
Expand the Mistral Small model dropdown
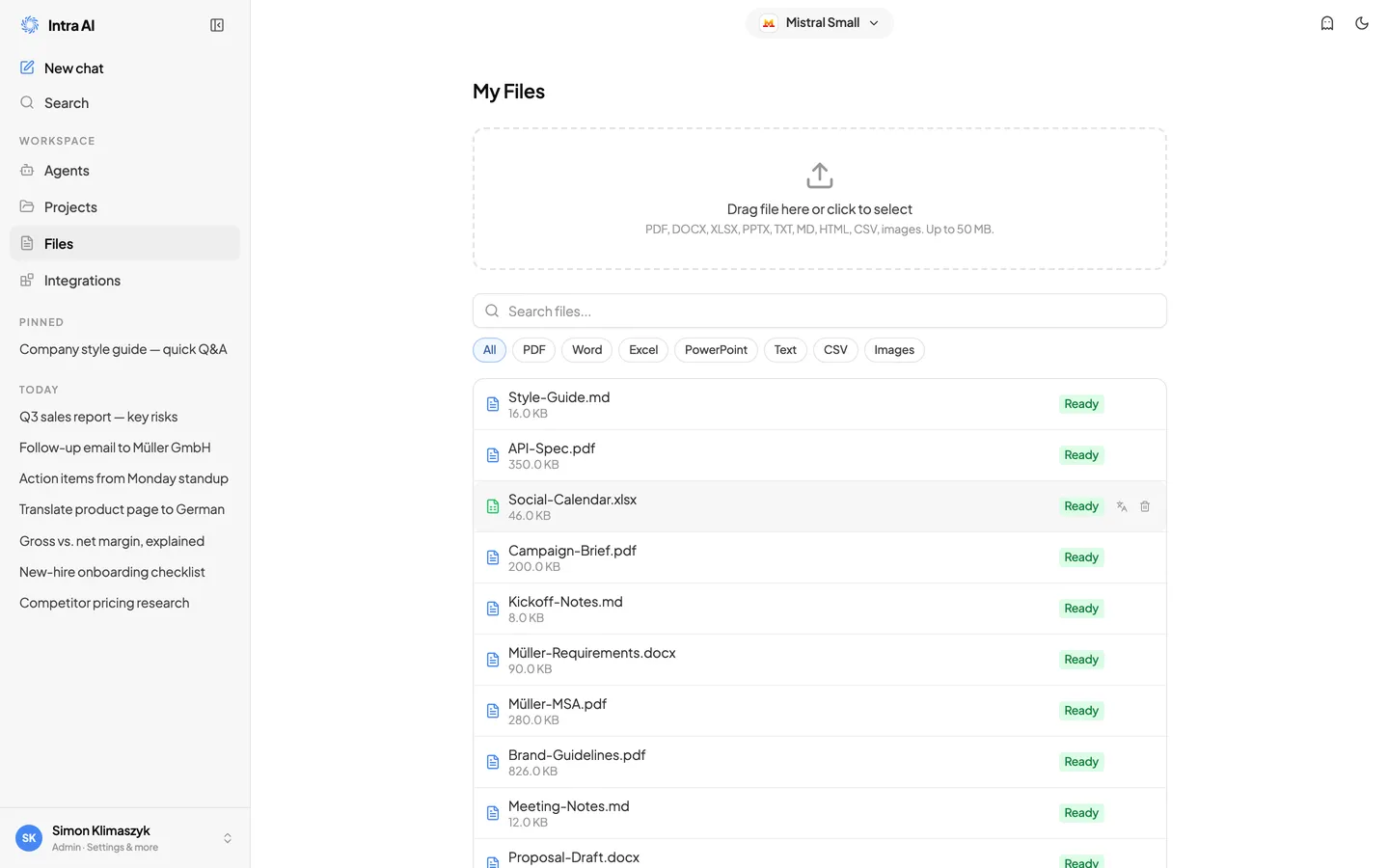click(820, 23)
